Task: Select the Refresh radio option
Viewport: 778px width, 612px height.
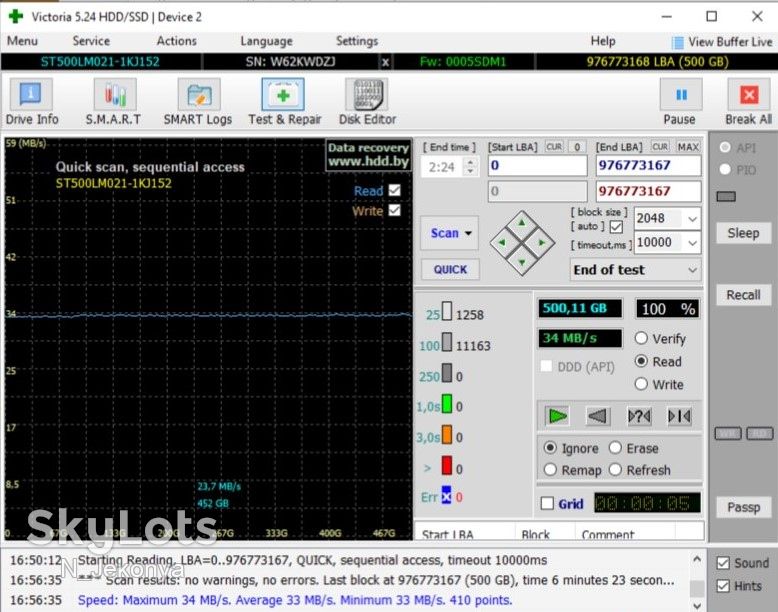Action: (615, 470)
